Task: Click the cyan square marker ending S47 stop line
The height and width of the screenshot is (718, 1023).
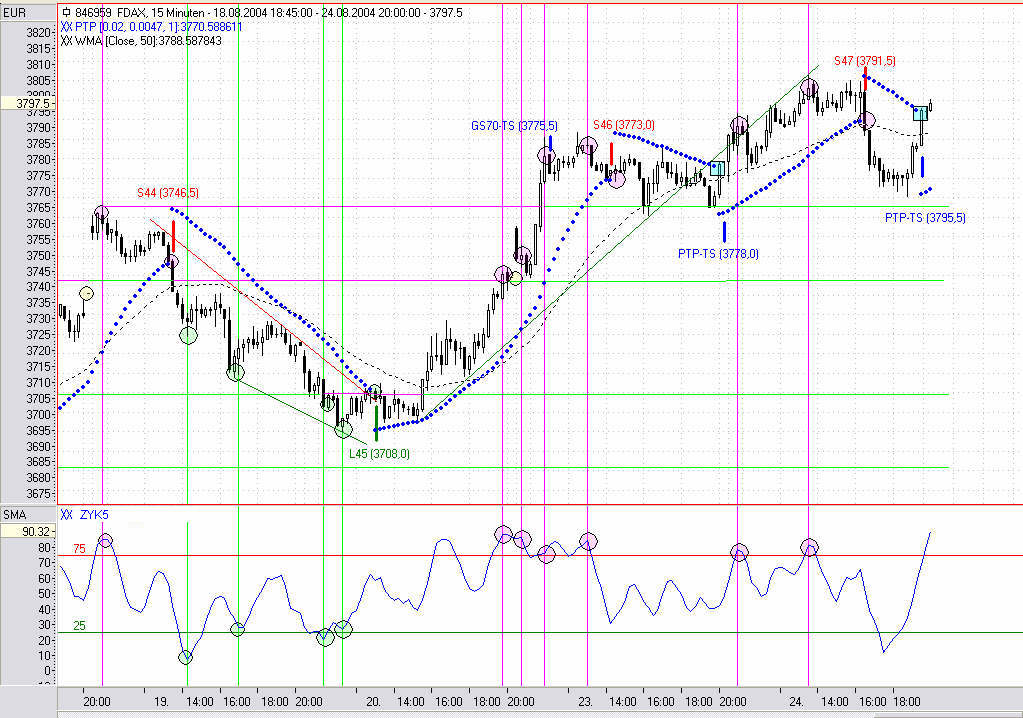Action: point(920,113)
